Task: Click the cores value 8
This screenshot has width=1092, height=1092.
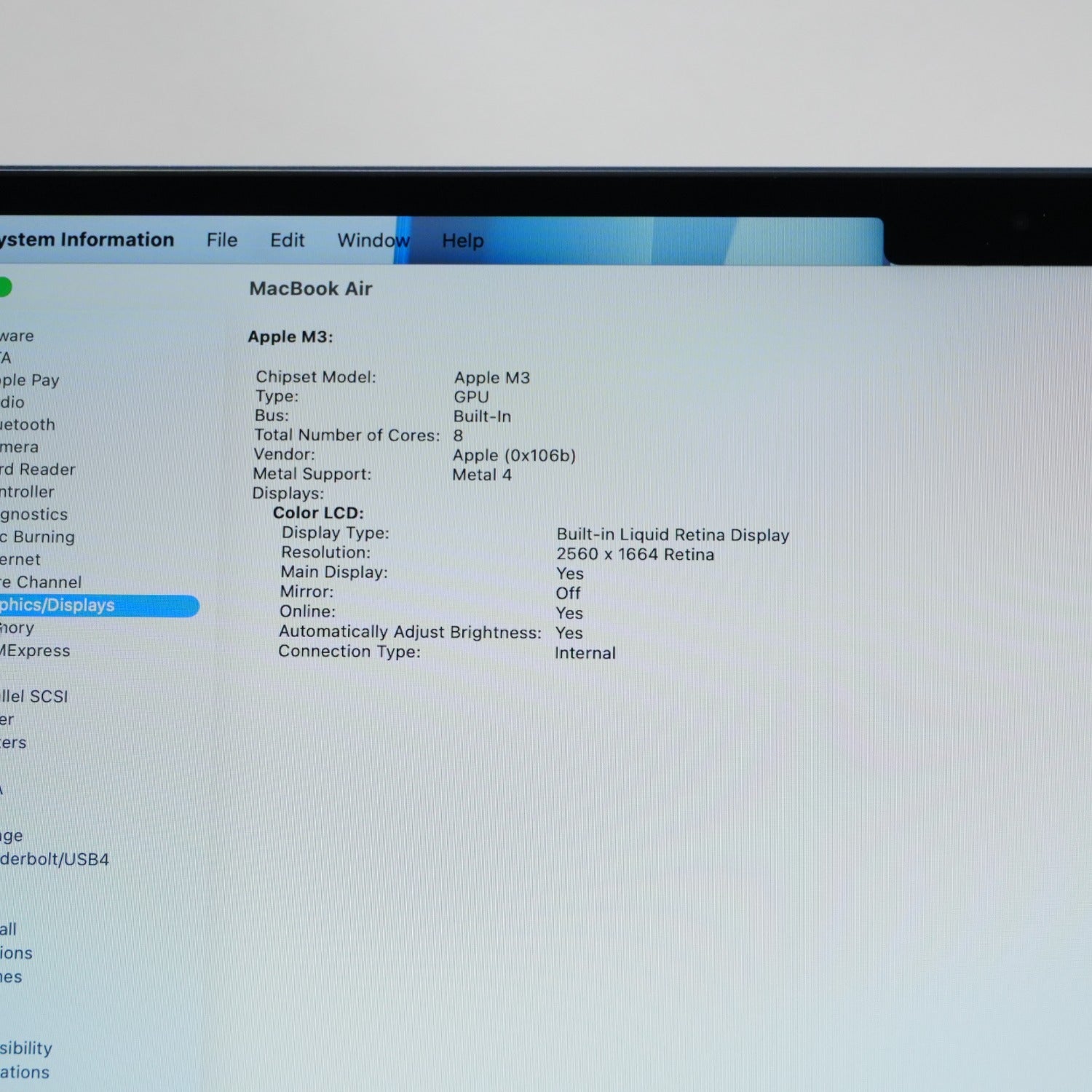Action: click(x=458, y=436)
